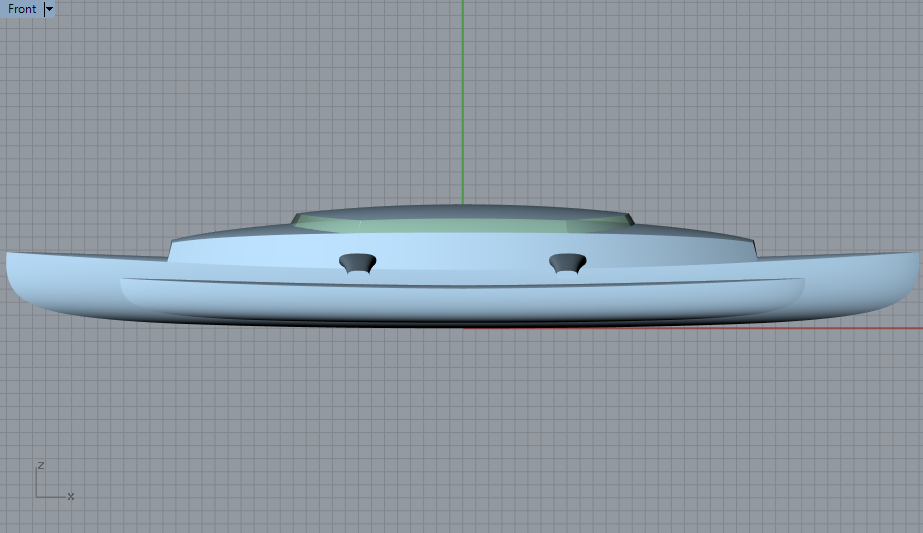Open the Front viewport dropdown arrow
This screenshot has width=923, height=533.
[49, 9]
